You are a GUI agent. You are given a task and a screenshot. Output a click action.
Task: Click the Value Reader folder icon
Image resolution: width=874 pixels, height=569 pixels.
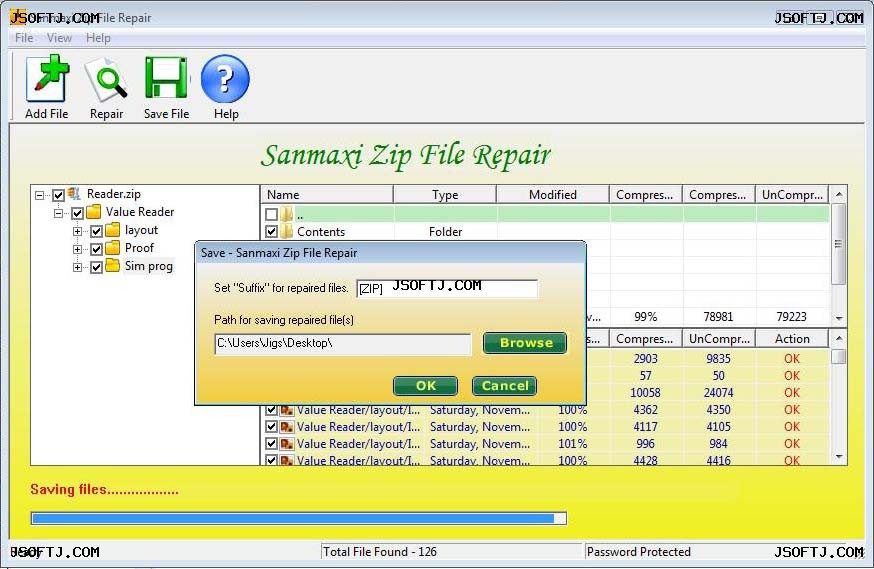pyautogui.click(x=94, y=212)
